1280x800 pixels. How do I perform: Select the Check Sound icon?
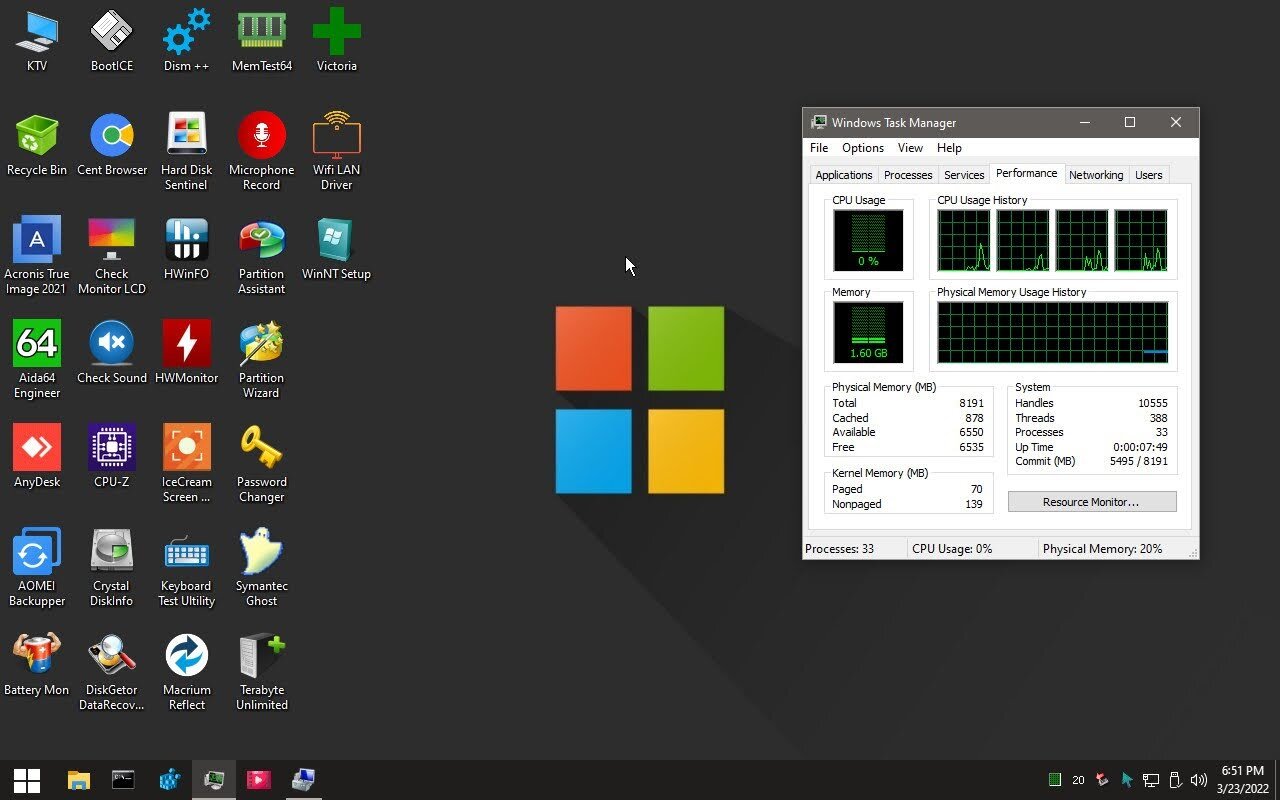(x=112, y=353)
